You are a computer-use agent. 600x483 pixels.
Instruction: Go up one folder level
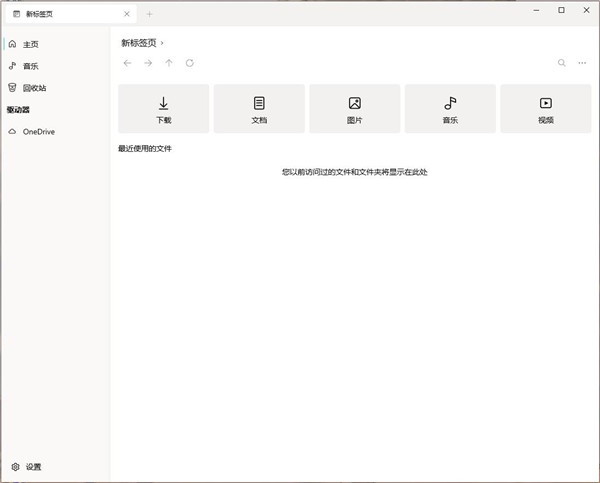click(x=169, y=63)
